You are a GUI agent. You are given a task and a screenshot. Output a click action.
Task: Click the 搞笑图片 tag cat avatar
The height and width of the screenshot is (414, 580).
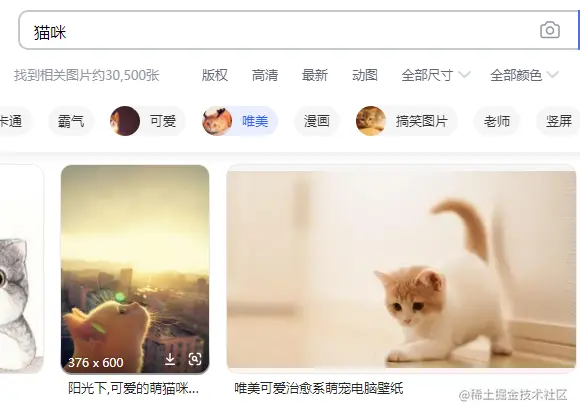371,121
